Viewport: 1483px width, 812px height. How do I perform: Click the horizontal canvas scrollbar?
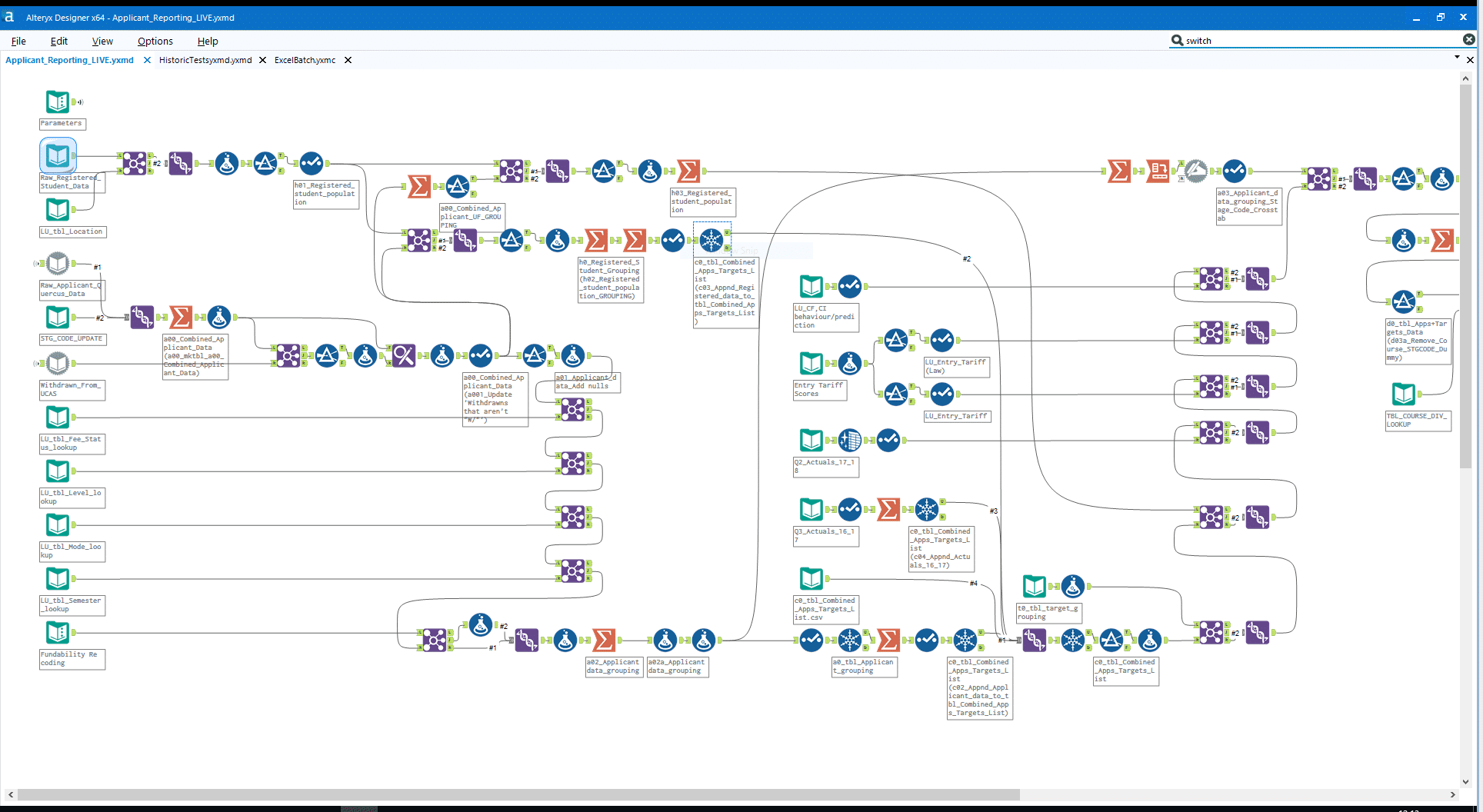(x=515, y=795)
